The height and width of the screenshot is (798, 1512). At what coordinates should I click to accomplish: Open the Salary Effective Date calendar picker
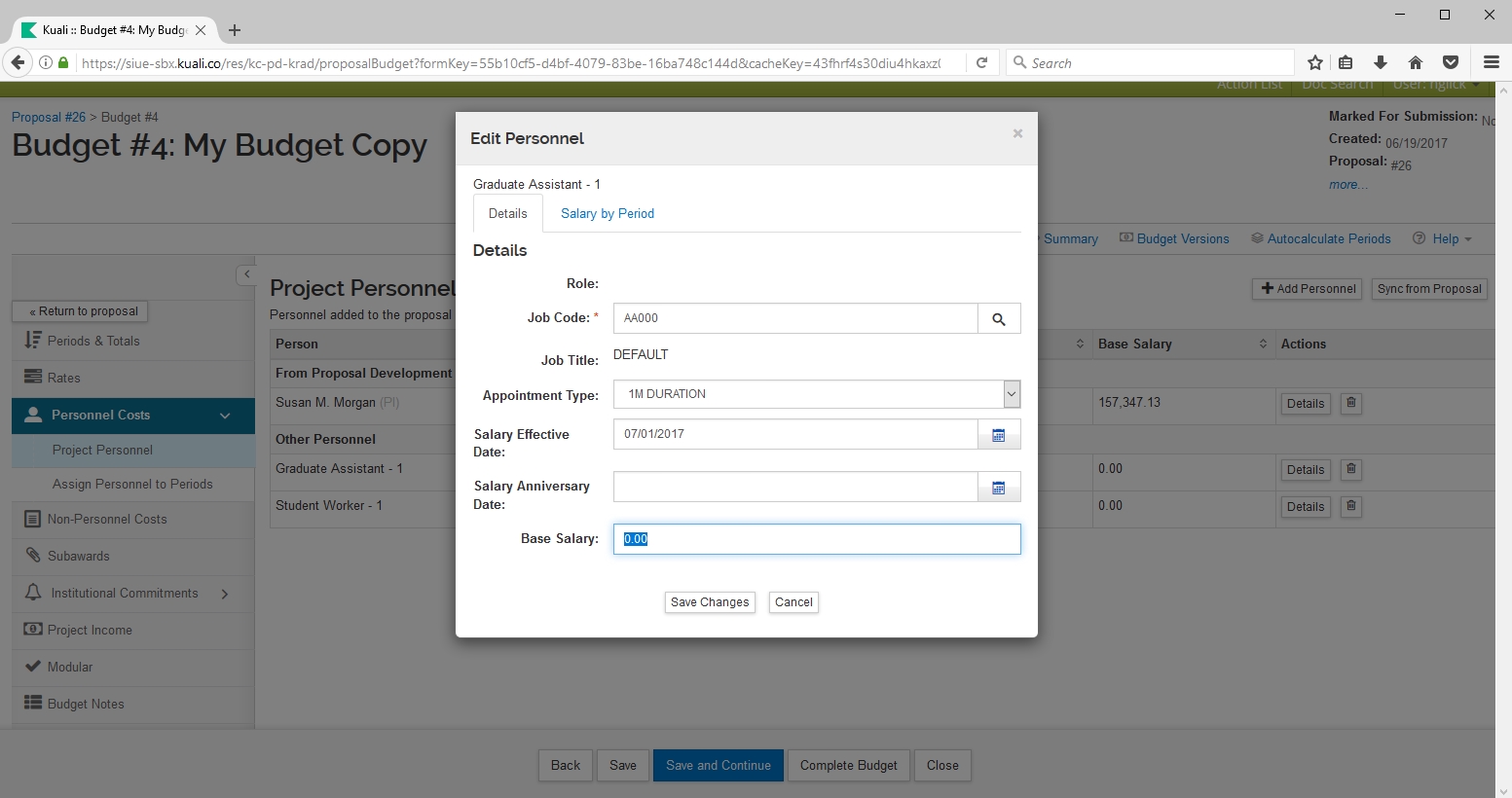point(998,435)
